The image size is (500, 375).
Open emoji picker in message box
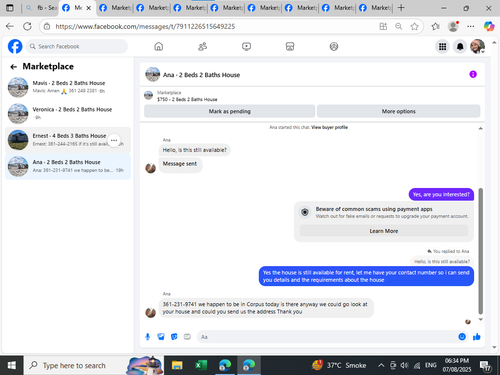462,337
